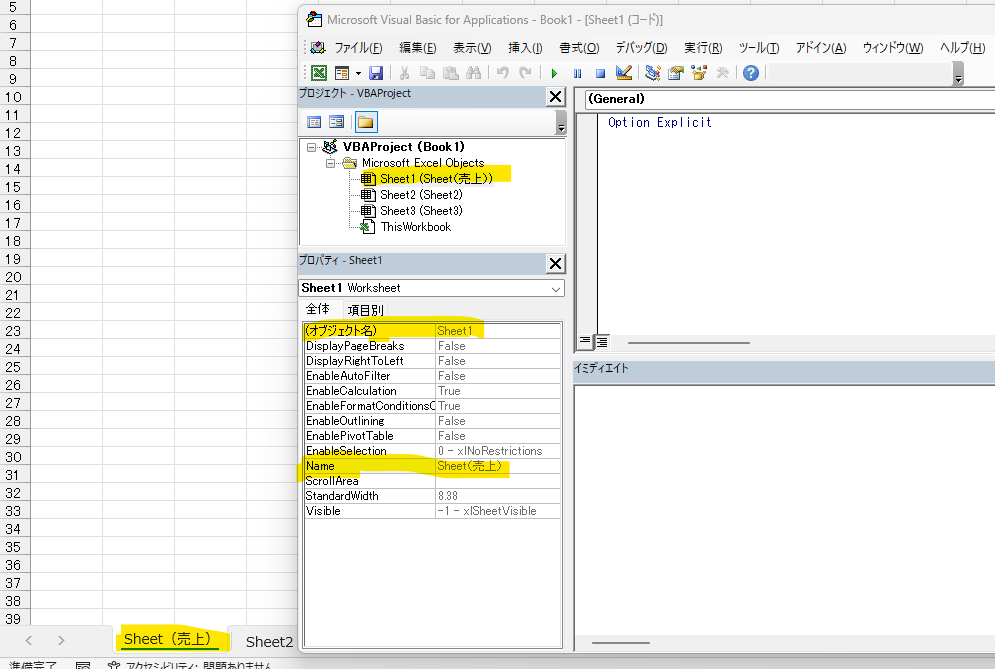Click View Code icon in Project panel
The width and height of the screenshot is (995, 669).
314,122
